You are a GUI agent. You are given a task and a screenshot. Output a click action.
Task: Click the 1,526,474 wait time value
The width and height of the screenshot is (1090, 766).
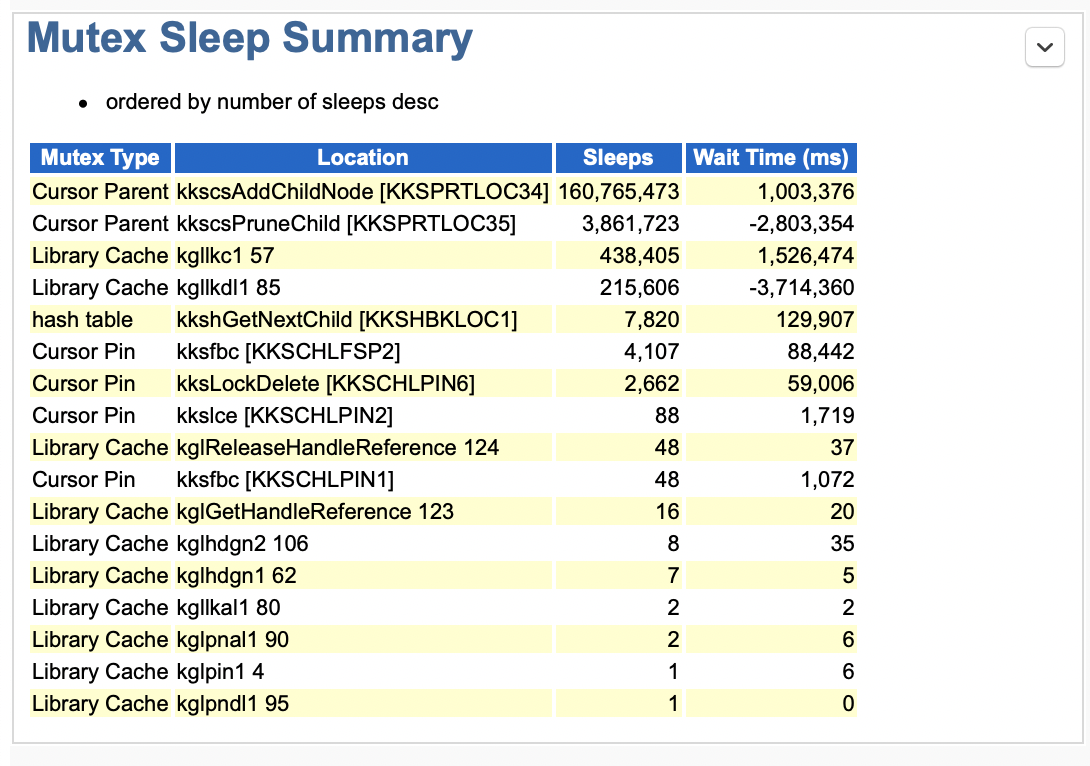805,255
